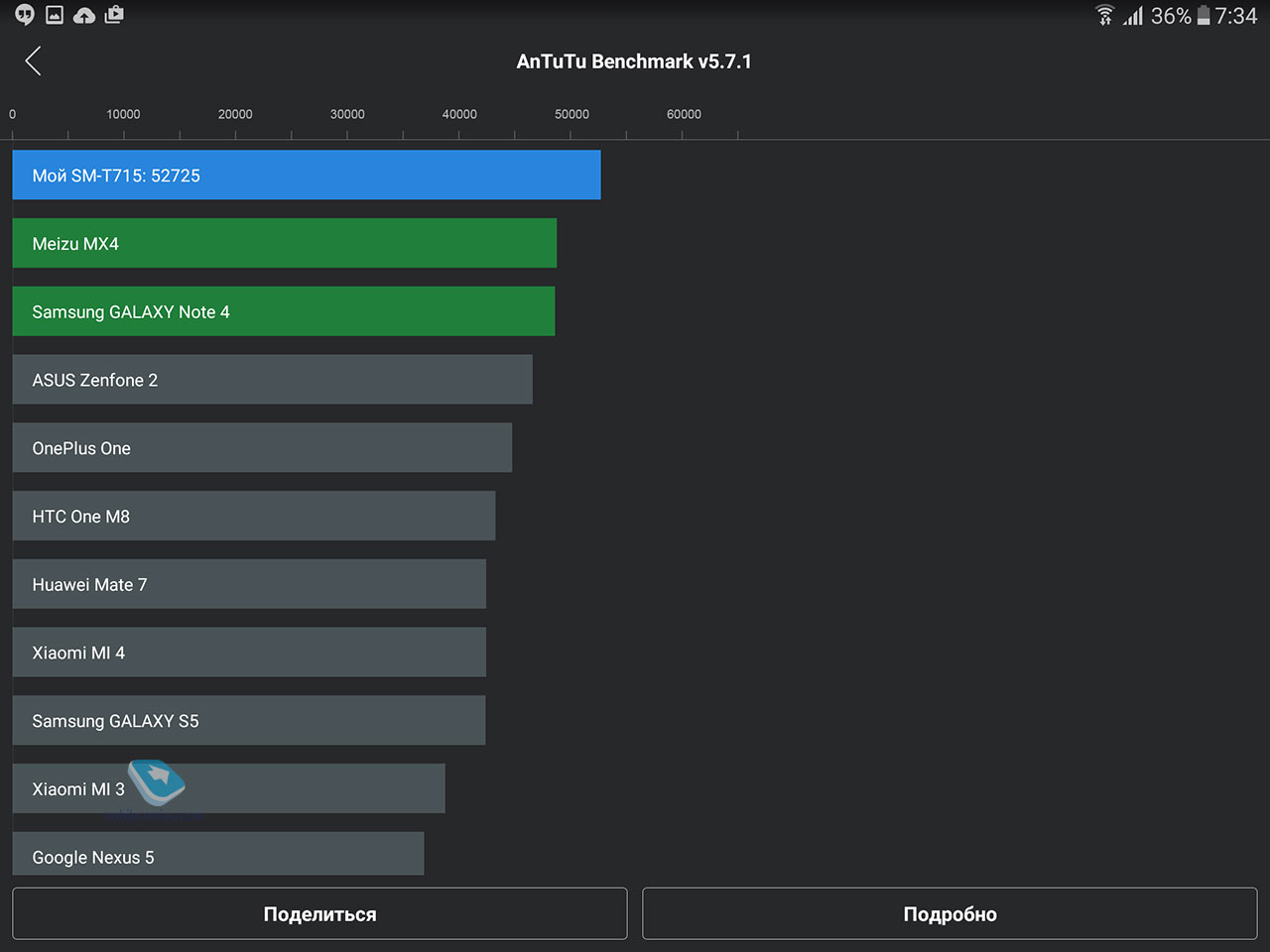Click the Поделиться share button
The image size is (1270, 952).
pyautogui.click(x=319, y=913)
